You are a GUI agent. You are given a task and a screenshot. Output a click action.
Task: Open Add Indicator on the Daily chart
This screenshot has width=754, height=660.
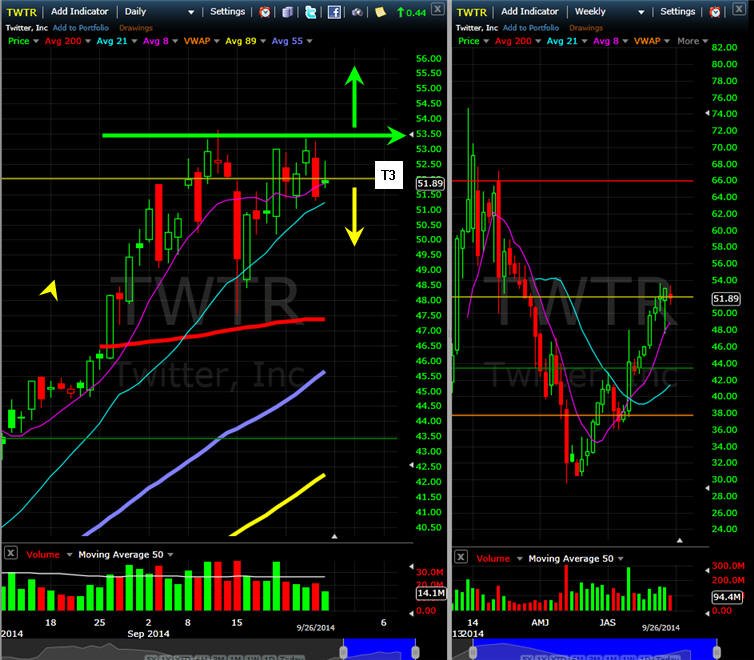point(79,12)
